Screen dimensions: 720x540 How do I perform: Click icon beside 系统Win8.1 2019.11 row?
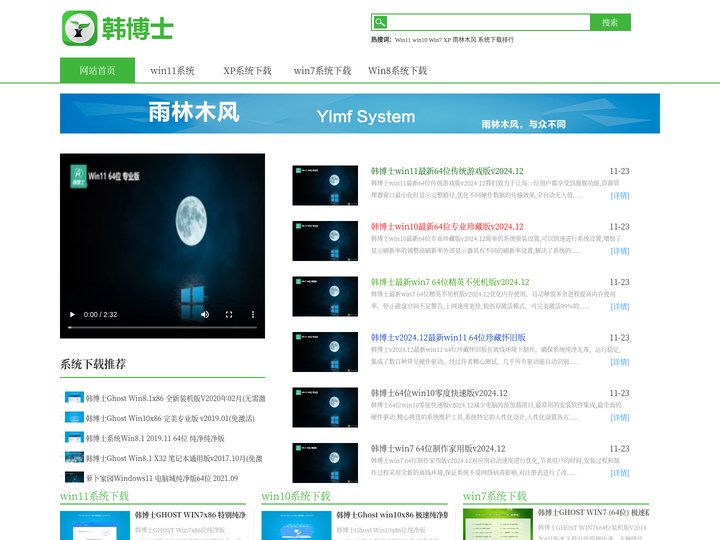click(x=74, y=437)
